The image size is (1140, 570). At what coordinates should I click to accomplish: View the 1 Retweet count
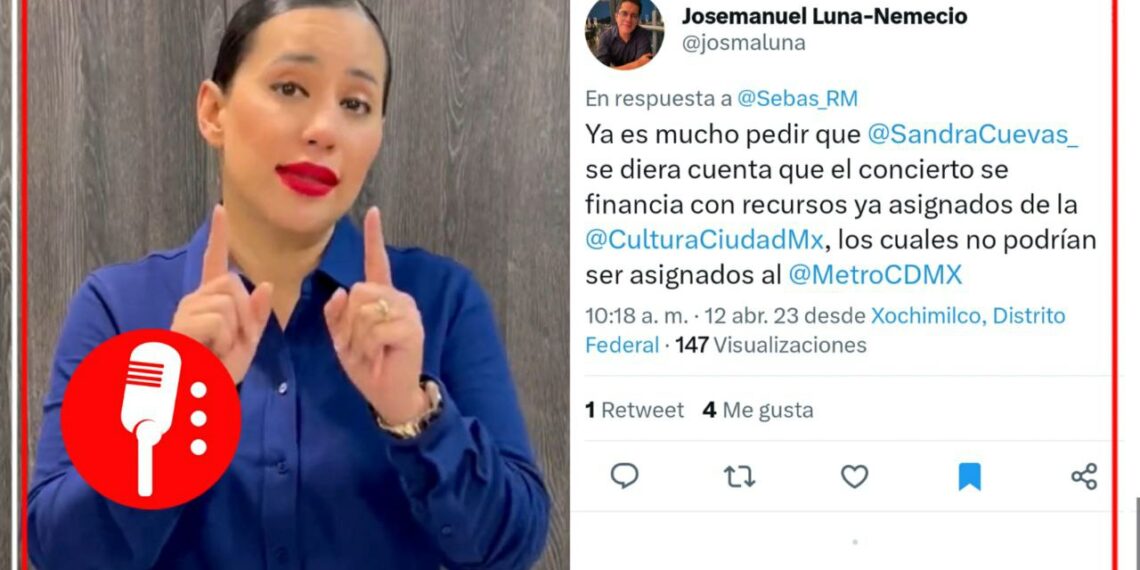(x=635, y=411)
